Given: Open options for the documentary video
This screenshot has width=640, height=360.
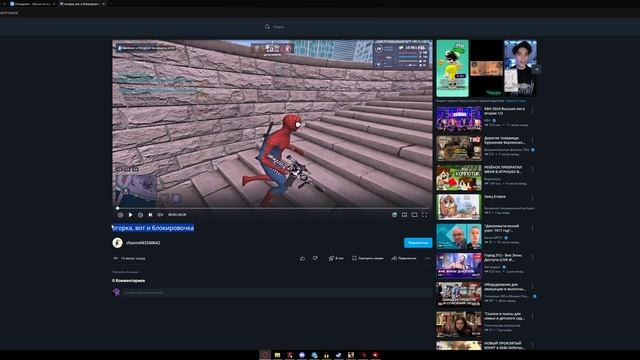Looking at the screenshot, I should tap(533, 140).
